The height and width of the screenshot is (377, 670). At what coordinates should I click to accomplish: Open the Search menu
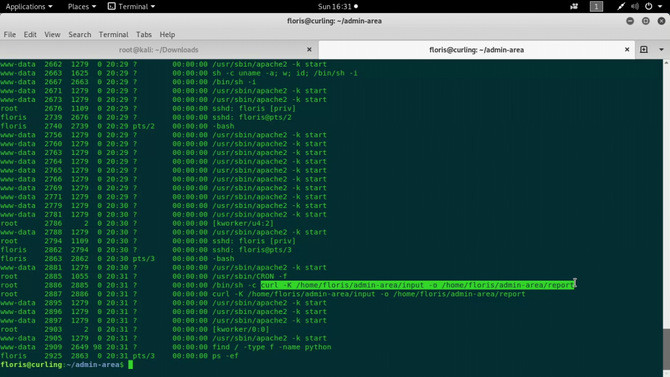pyautogui.click(x=79, y=35)
